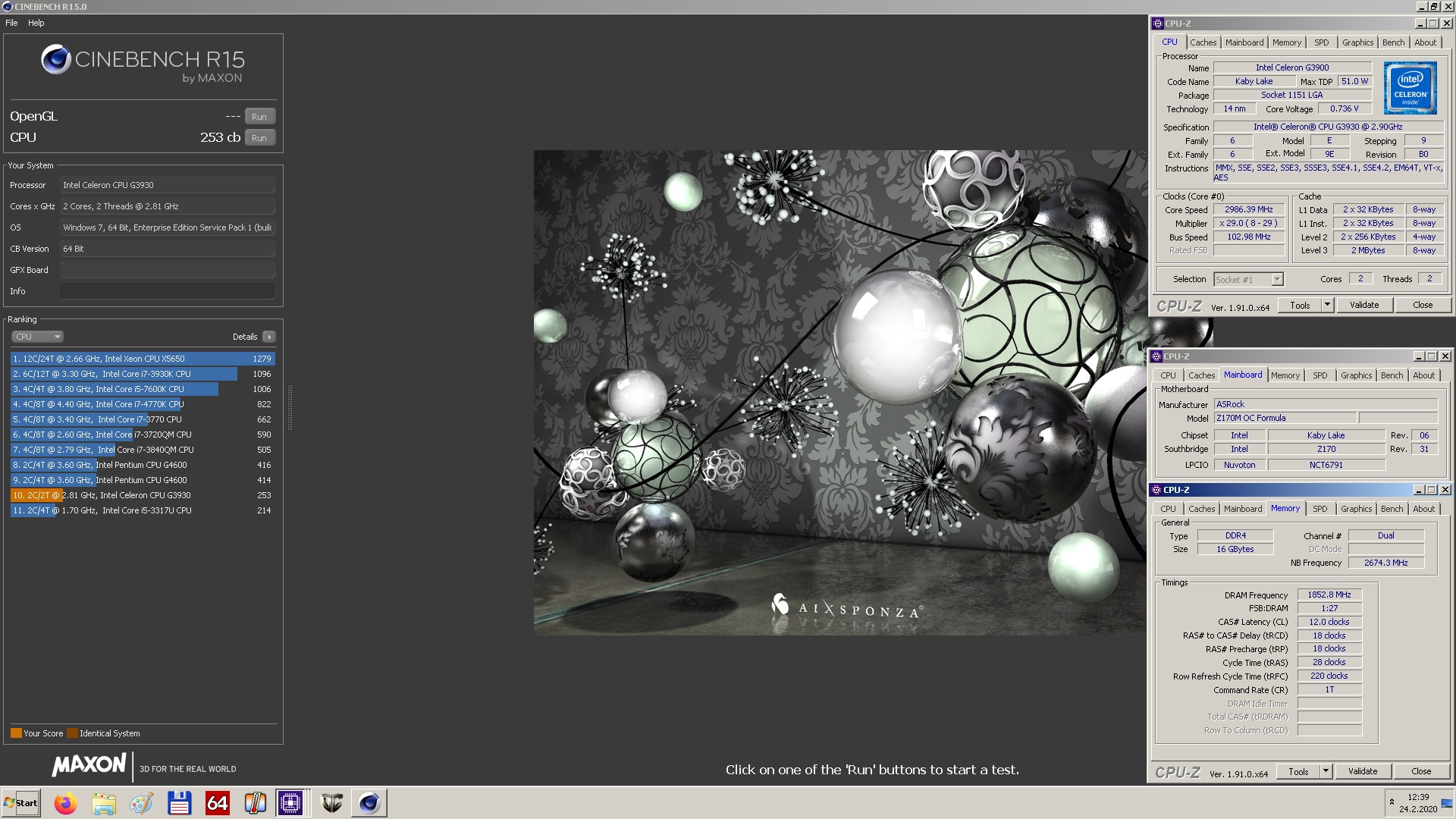Select ranking row Pentium G4600 scoring 416
1456x819 pixels.
coord(143,465)
